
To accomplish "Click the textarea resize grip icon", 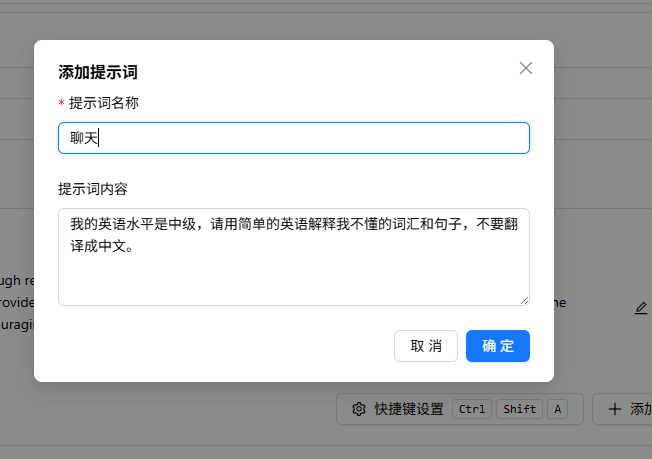I will point(524,301).
